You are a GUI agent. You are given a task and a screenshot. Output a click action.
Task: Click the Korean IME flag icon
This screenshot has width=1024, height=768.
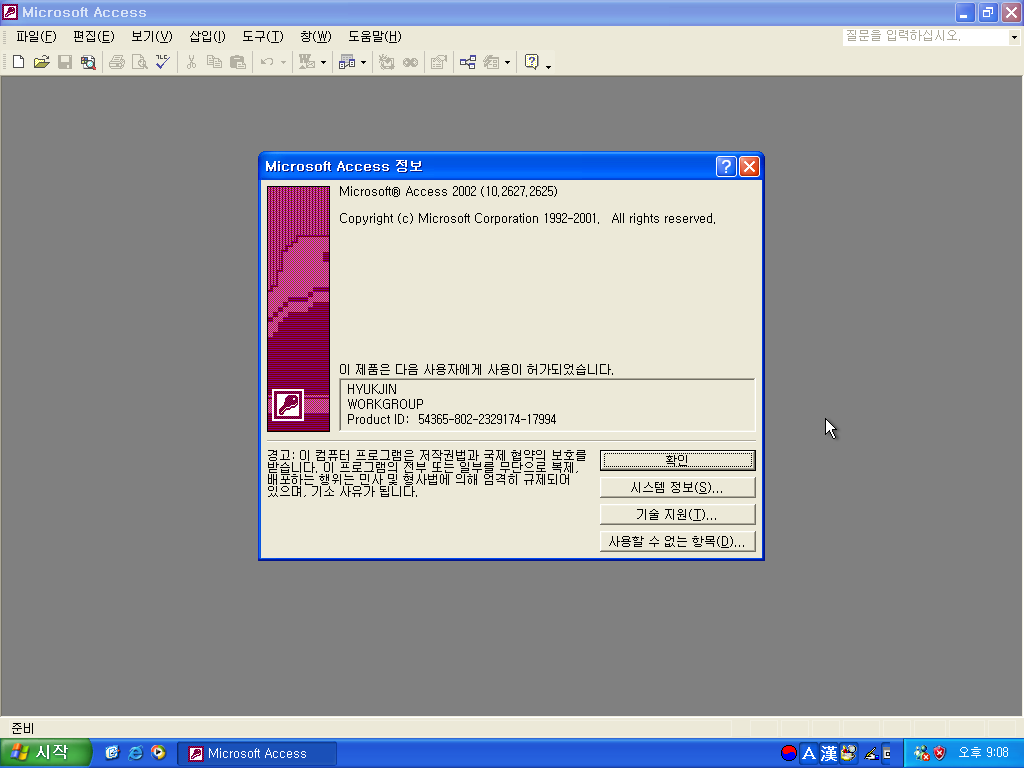[789, 754]
